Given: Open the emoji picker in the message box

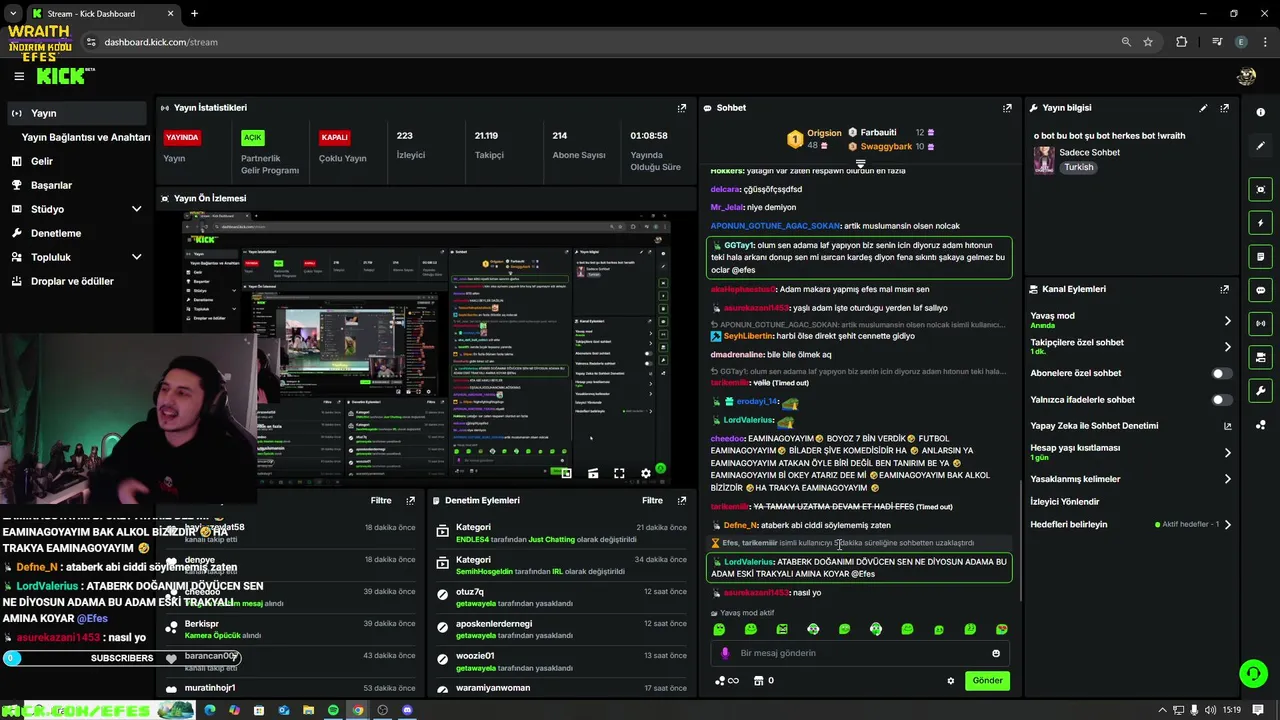Looking at the screenshot, I should pos(996,653).
